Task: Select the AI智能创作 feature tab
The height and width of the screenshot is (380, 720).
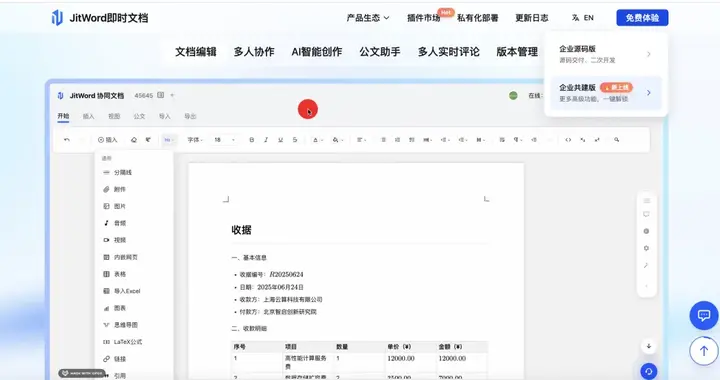Action: pyautogui.click(x=317, y=52)
